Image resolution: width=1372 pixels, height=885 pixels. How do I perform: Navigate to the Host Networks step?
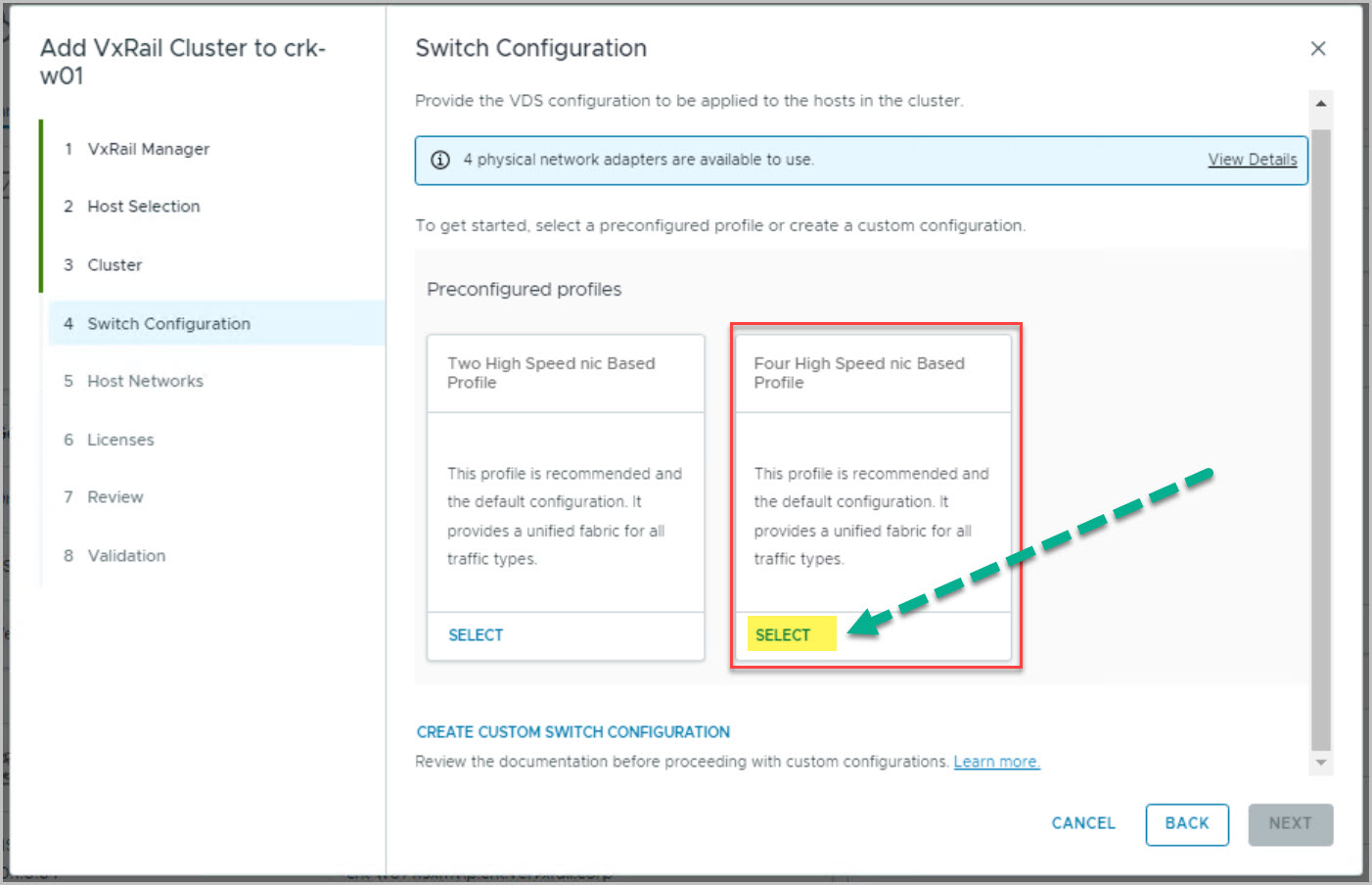pyautogui.click(x=145, y=381)
